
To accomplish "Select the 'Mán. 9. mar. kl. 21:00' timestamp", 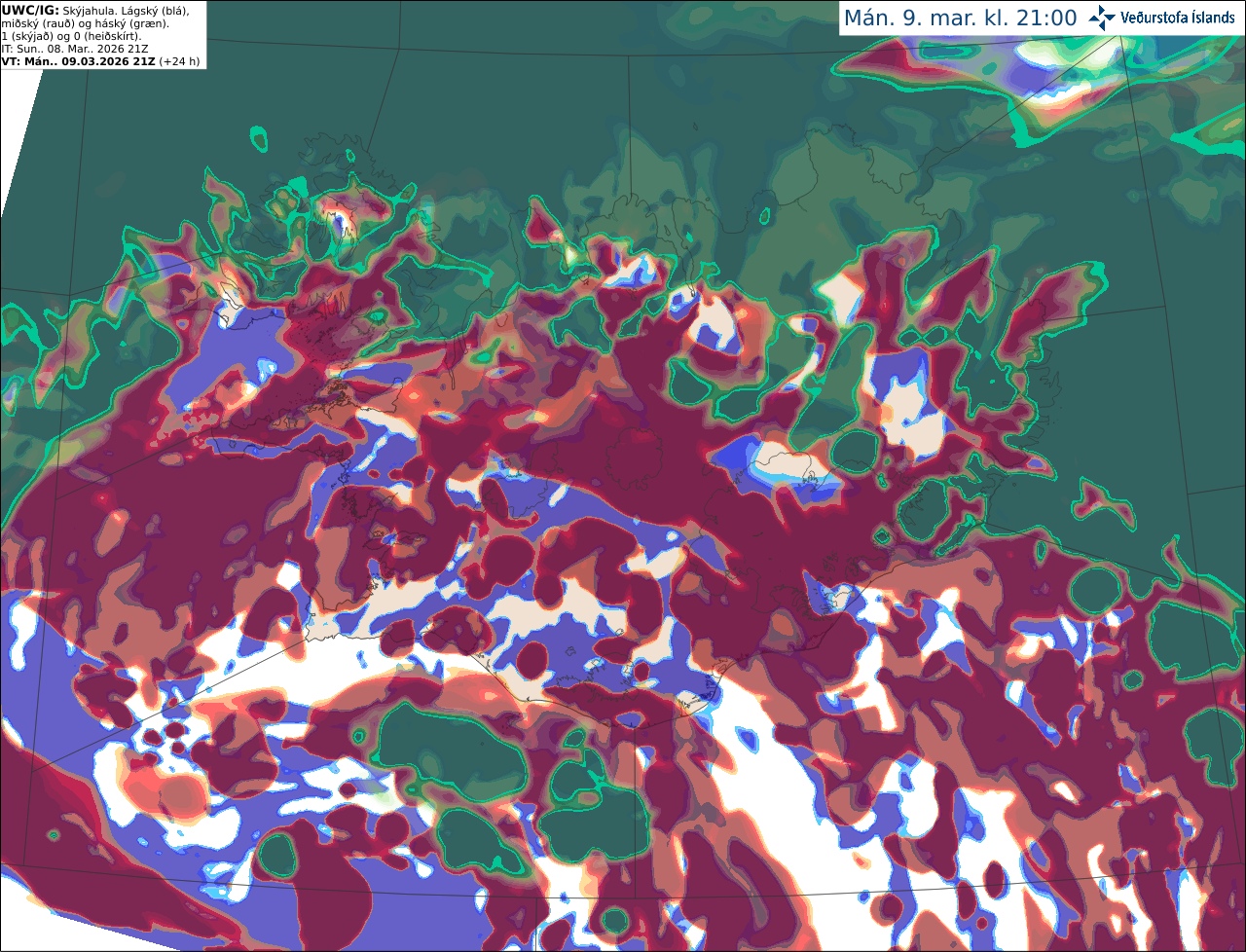I will (x=960, y=18).
